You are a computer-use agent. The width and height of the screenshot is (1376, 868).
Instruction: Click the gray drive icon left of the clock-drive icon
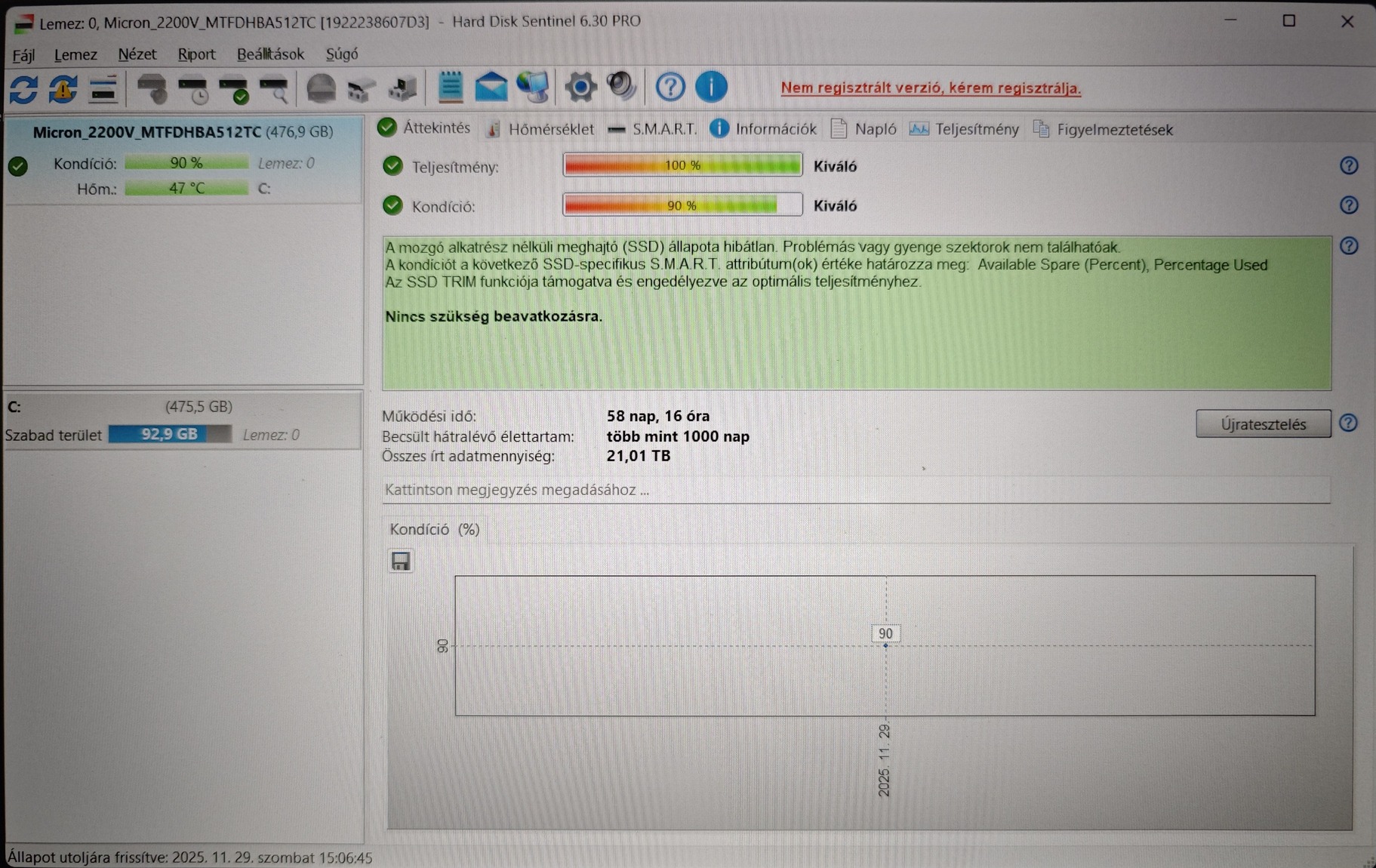click(x=152, y=89)
